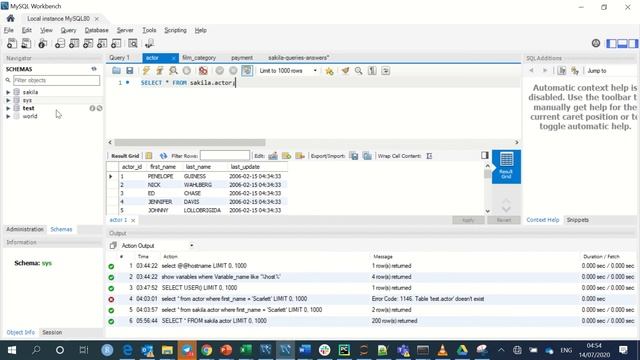
Task: Click the Windows Start button
Action: [x=12, y=350]
